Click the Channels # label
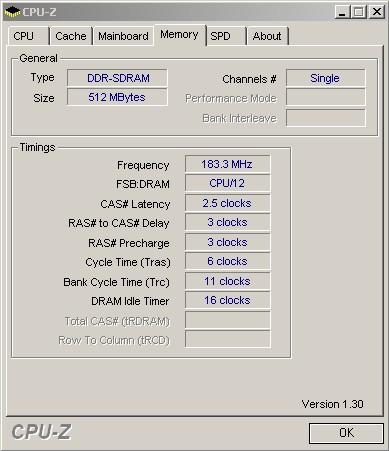 [x=249, y=79]
